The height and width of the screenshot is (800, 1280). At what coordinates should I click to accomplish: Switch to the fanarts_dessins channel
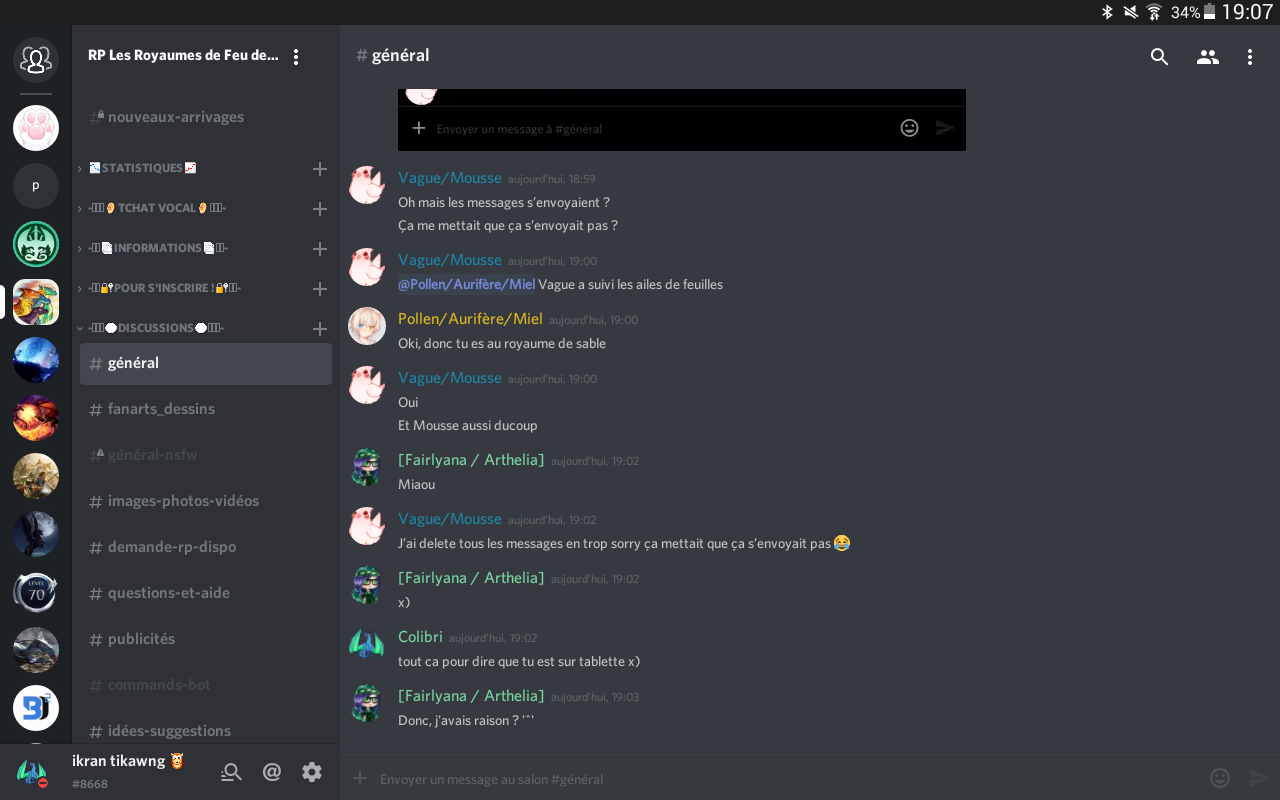[x=161, y=409]
